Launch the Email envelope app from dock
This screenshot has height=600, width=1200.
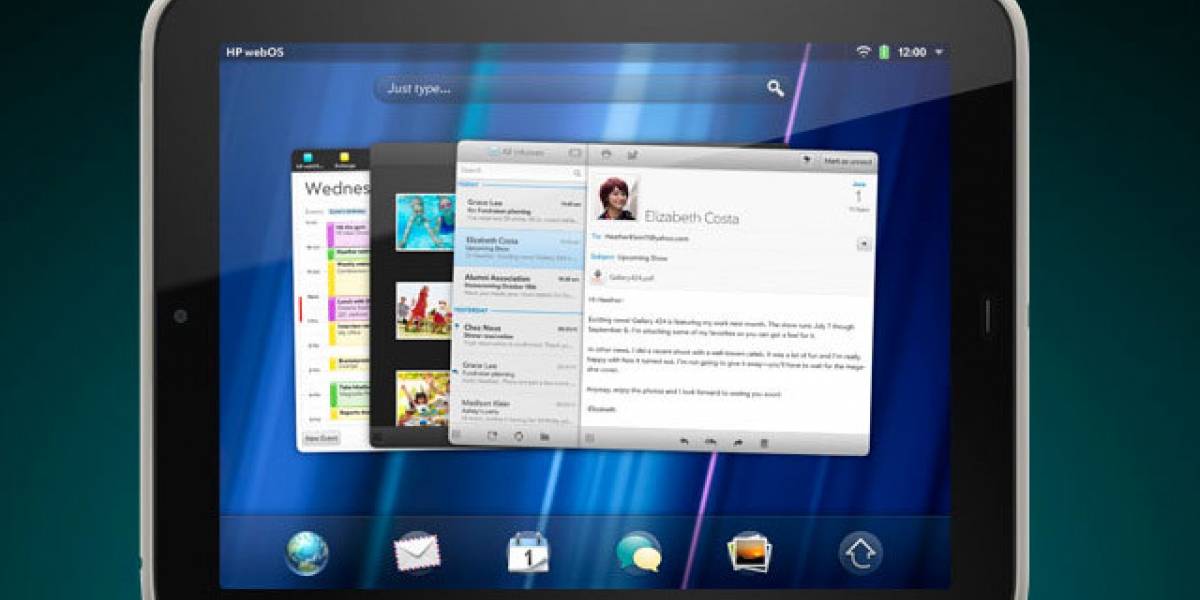[x=417, y=553]
